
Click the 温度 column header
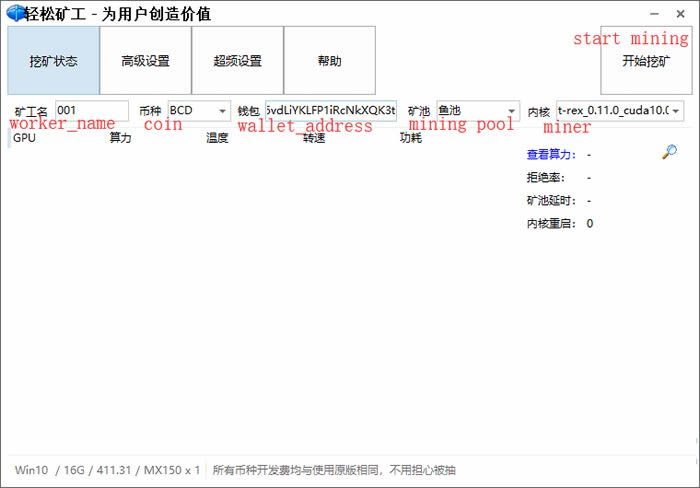click(x=217, y=138)
